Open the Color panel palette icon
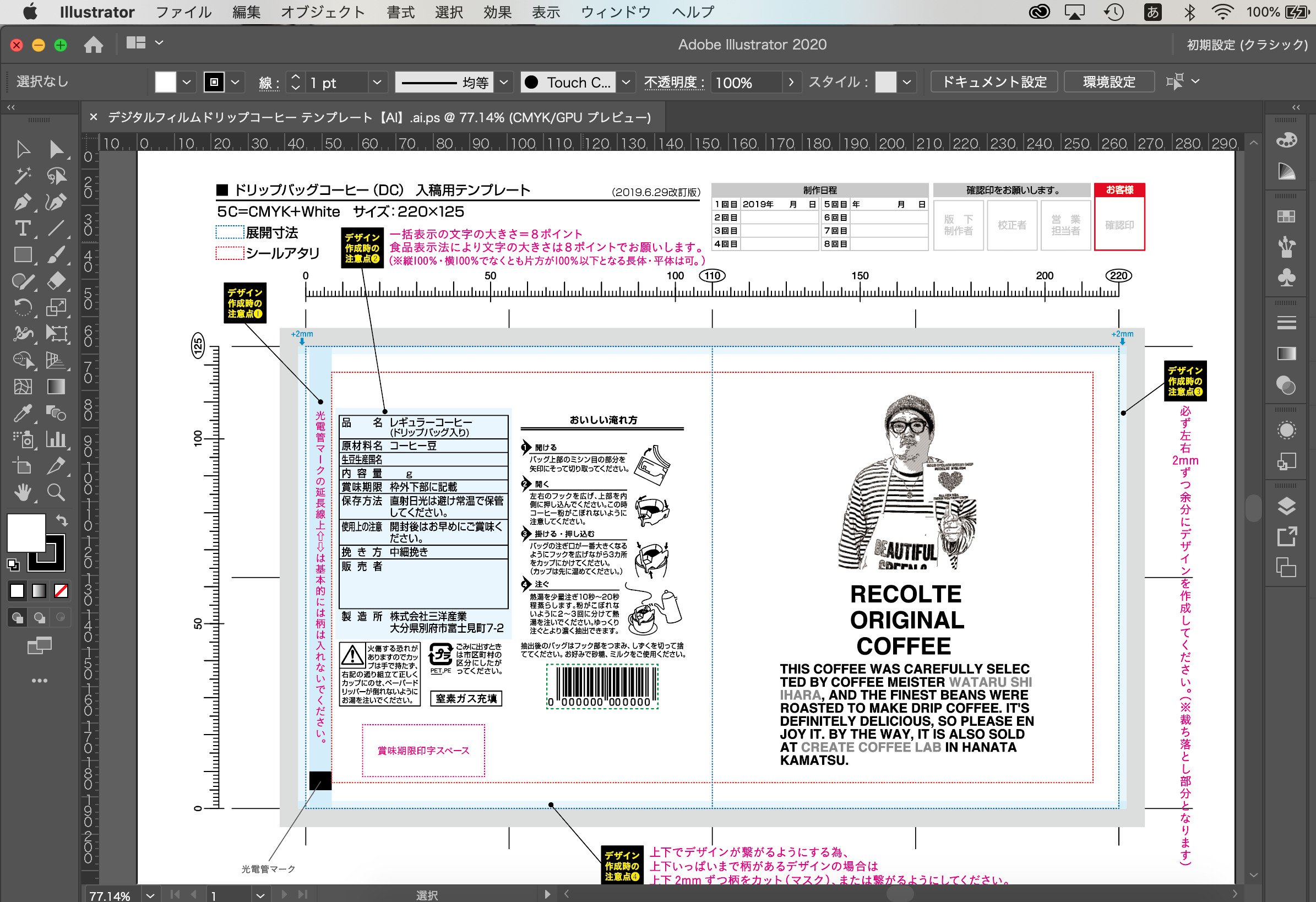Viewport: 1316px width, 902px height. click(1287, 140)
